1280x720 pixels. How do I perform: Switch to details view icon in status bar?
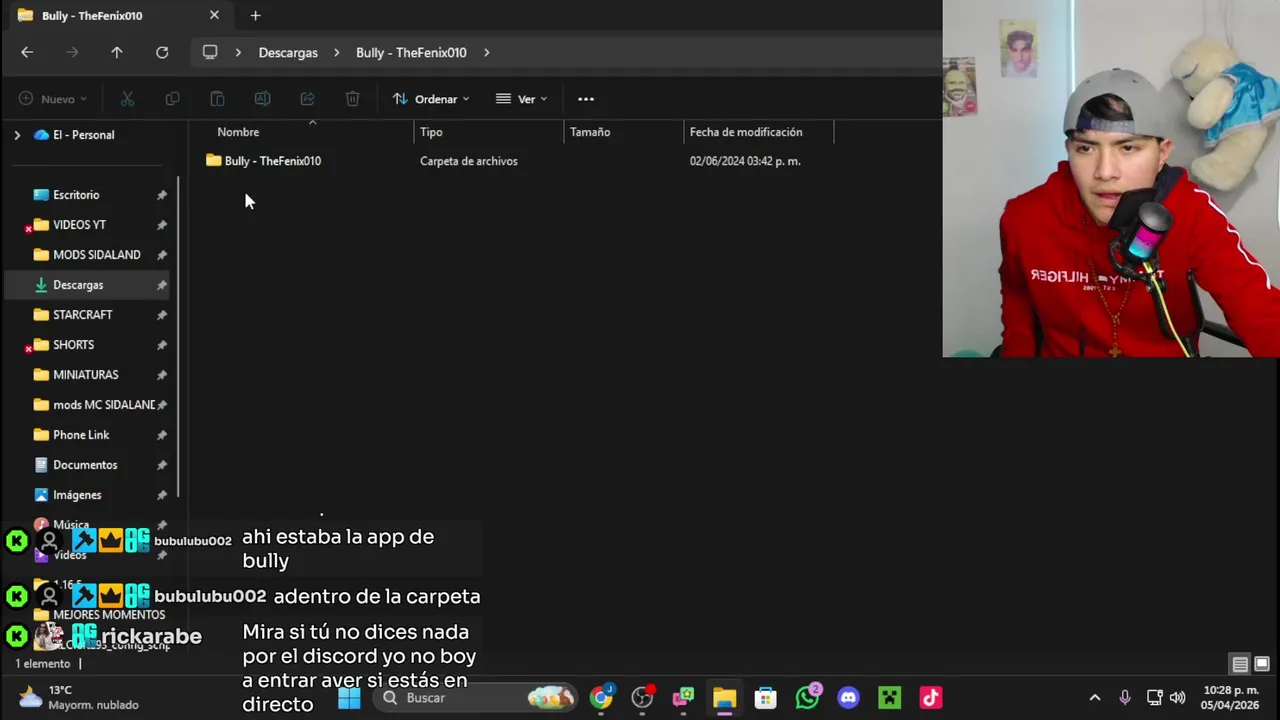(x=1240, y=664)
